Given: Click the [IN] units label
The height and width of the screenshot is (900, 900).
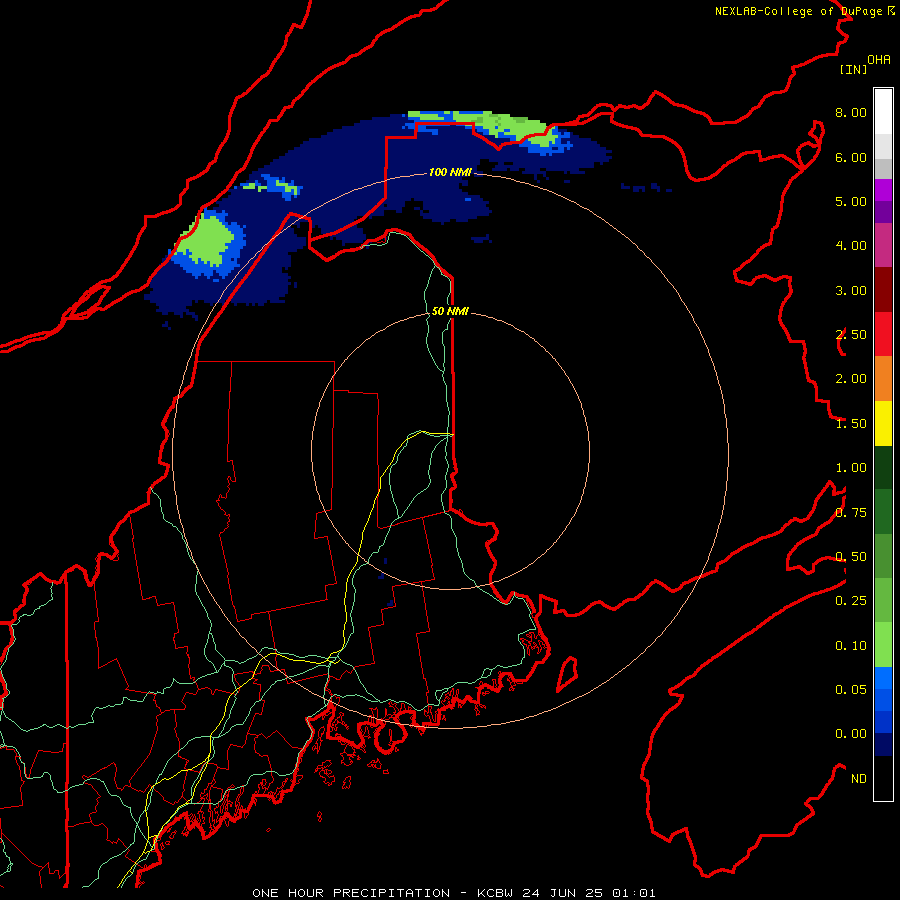Looking at the screenshot, I should pyautogui.click(x=853, y=69).
